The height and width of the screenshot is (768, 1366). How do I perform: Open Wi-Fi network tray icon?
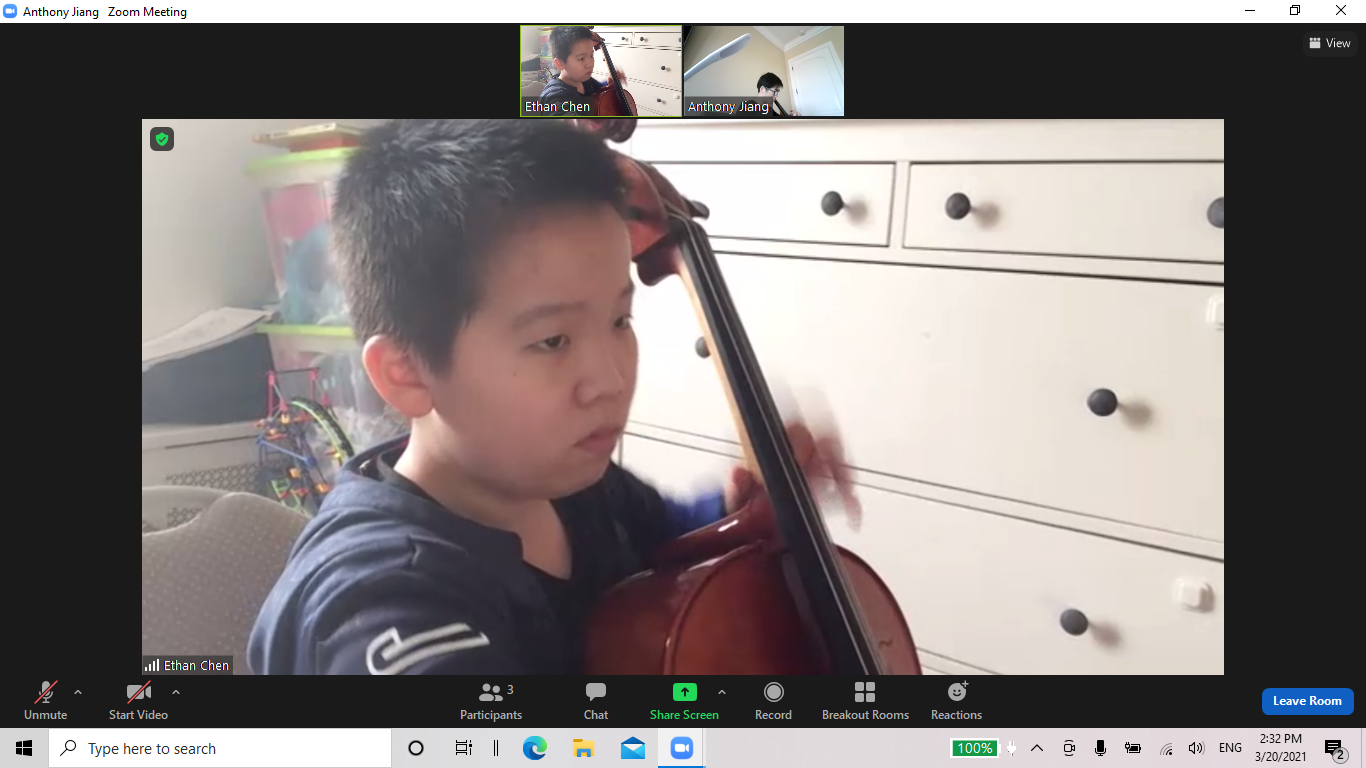(x=1166, y=748)
